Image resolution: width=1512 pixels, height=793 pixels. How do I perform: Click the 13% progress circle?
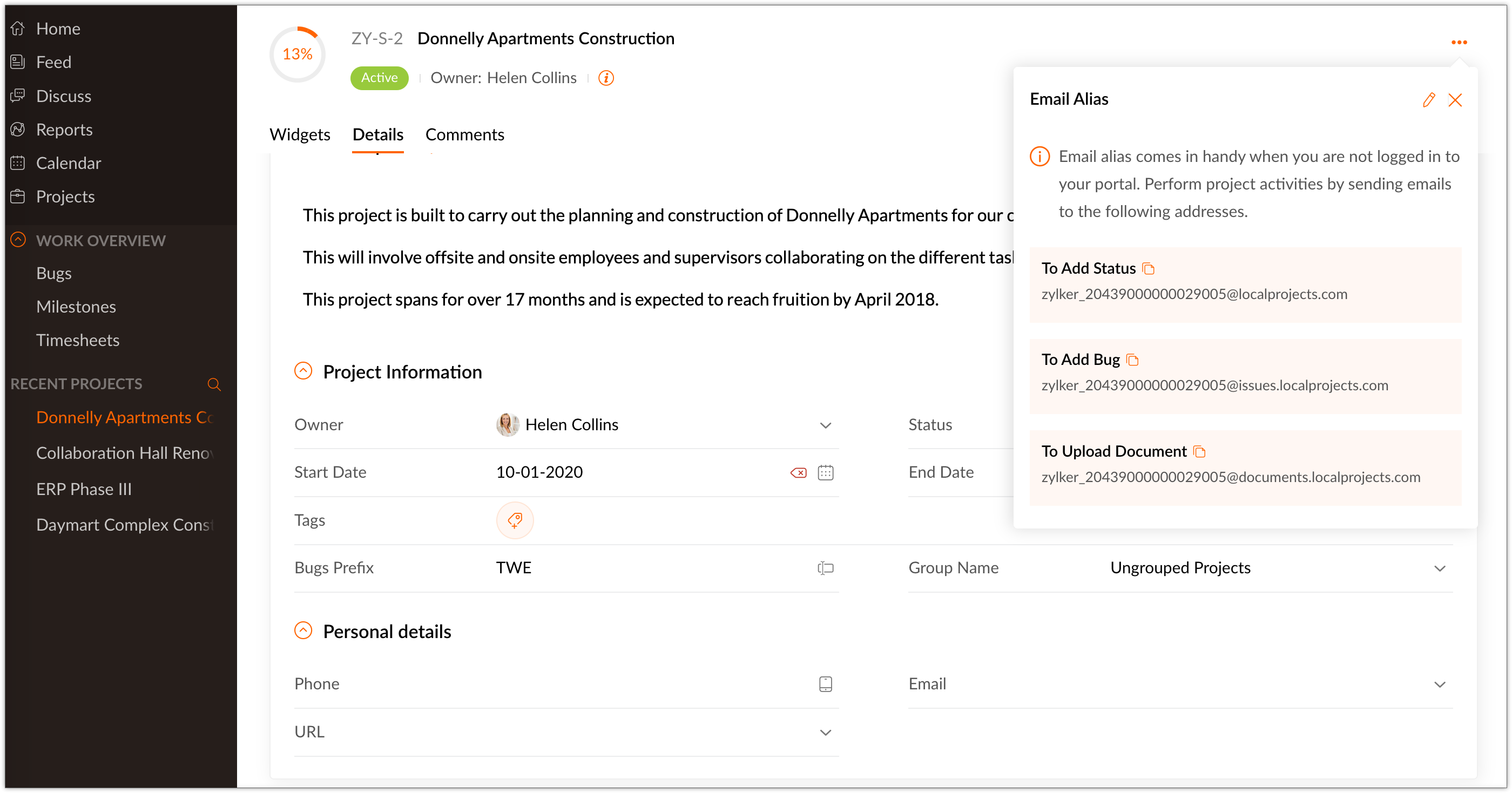tap(297, 54)
